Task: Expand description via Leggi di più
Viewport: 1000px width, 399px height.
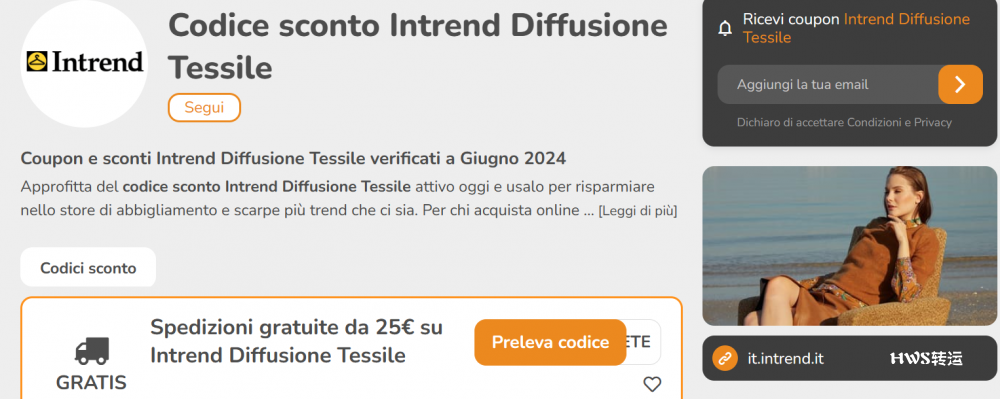Action: (637, 210)
